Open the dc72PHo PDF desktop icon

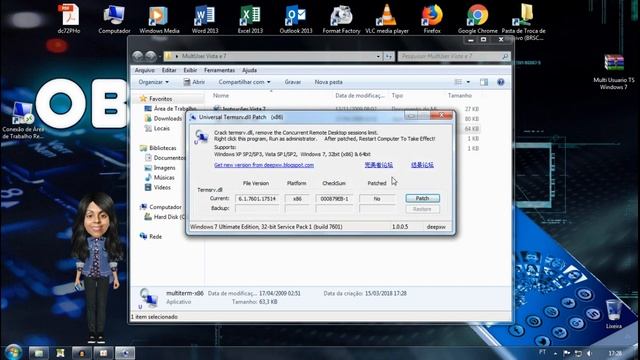[x=69, y=18]
